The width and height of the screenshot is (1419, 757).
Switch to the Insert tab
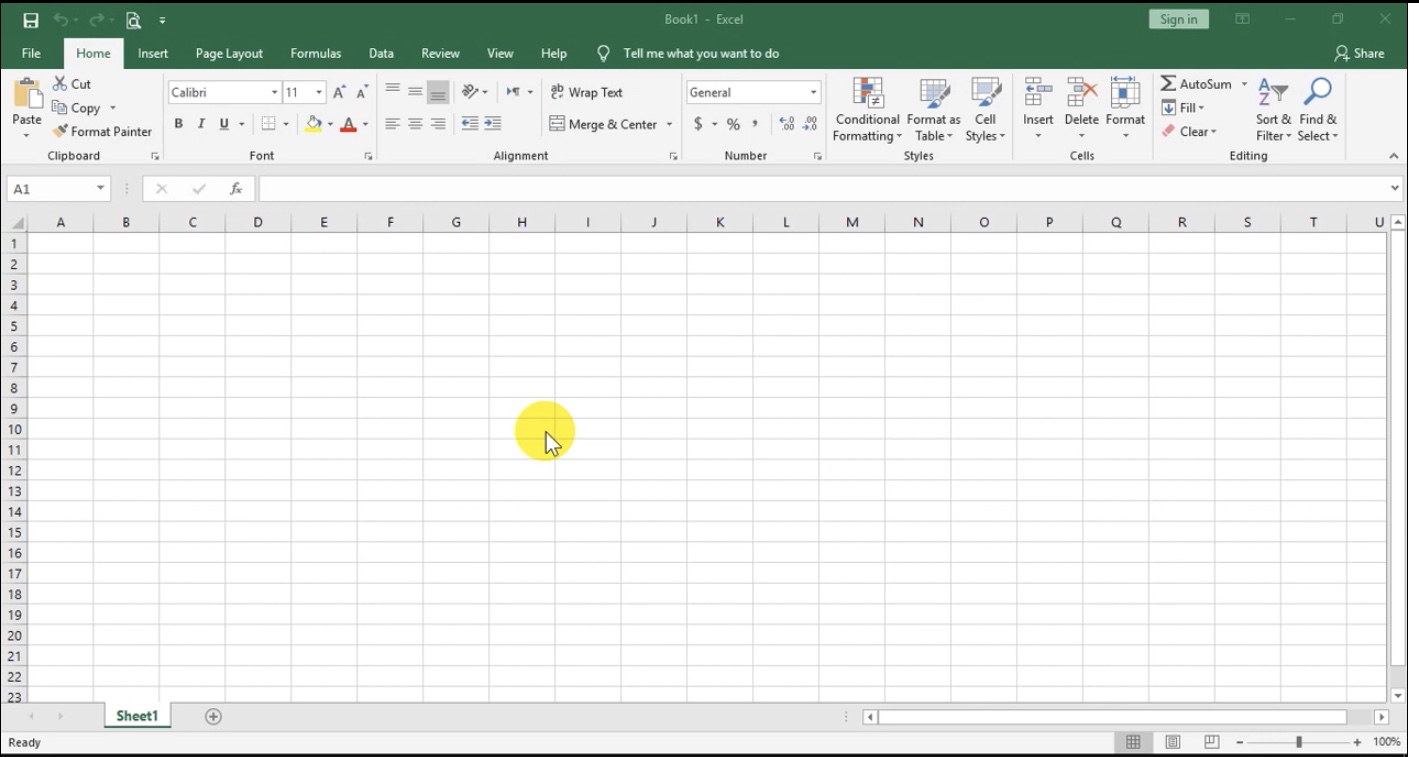pyautogui.click(x=153, y=53)
